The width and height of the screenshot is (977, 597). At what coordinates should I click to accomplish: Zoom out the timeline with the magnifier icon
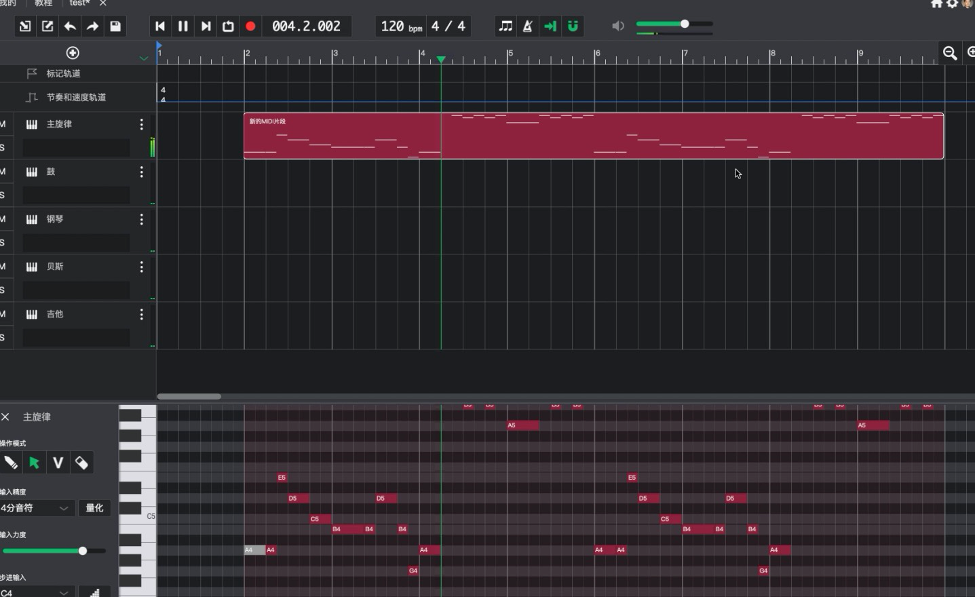pos(950,53)
